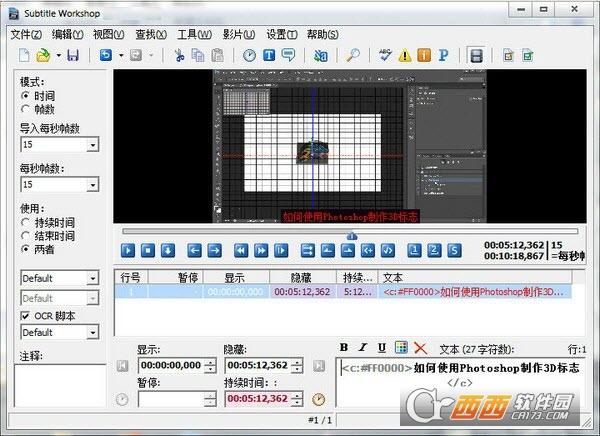Image resolution: width=600 pixels, height=436 pixels.
Task: Open the 查找 menu
Action: pyautogui.click(x=151, y=34)
